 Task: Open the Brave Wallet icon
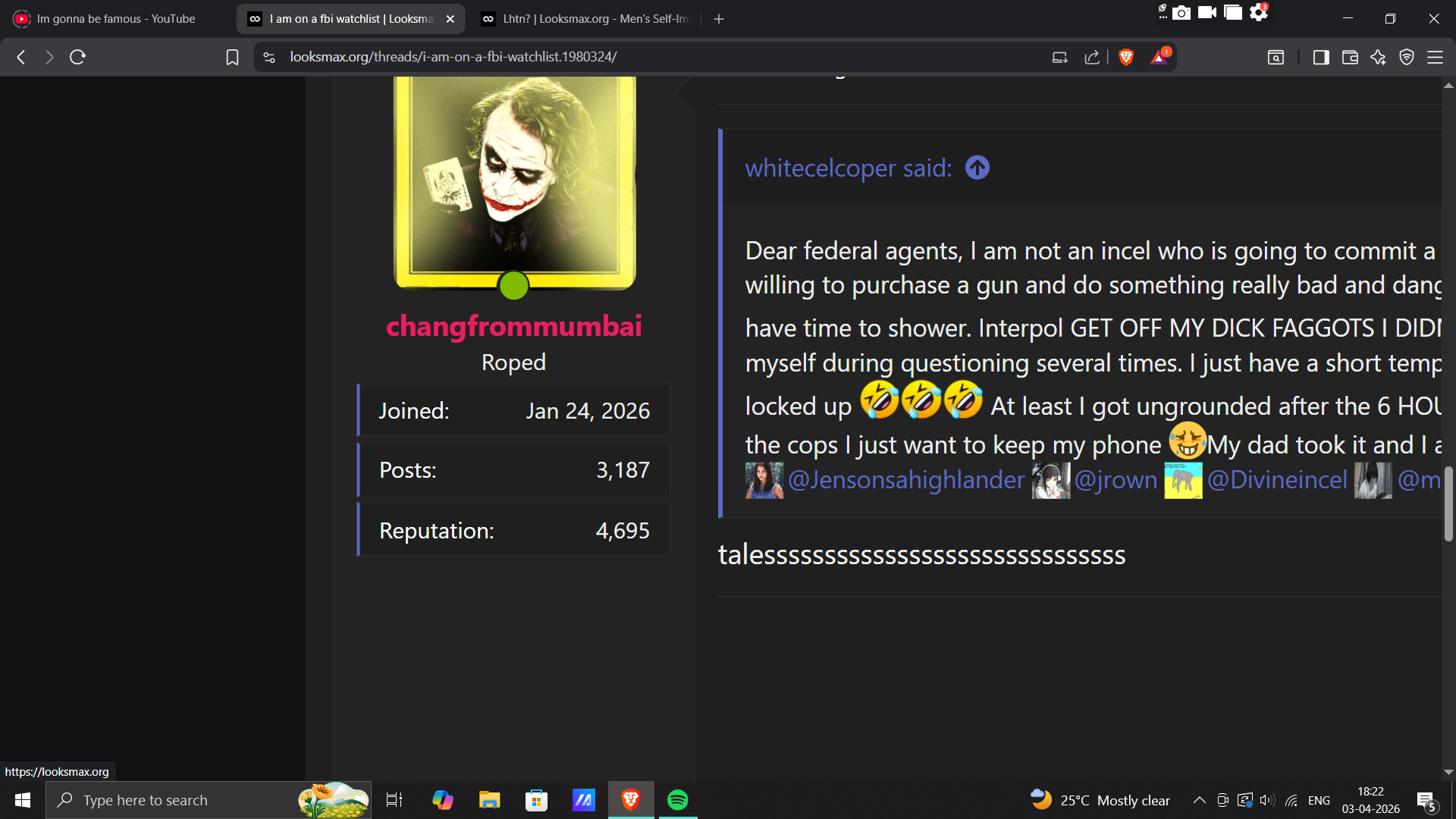pyautogui.click(x=1350, y=57)
